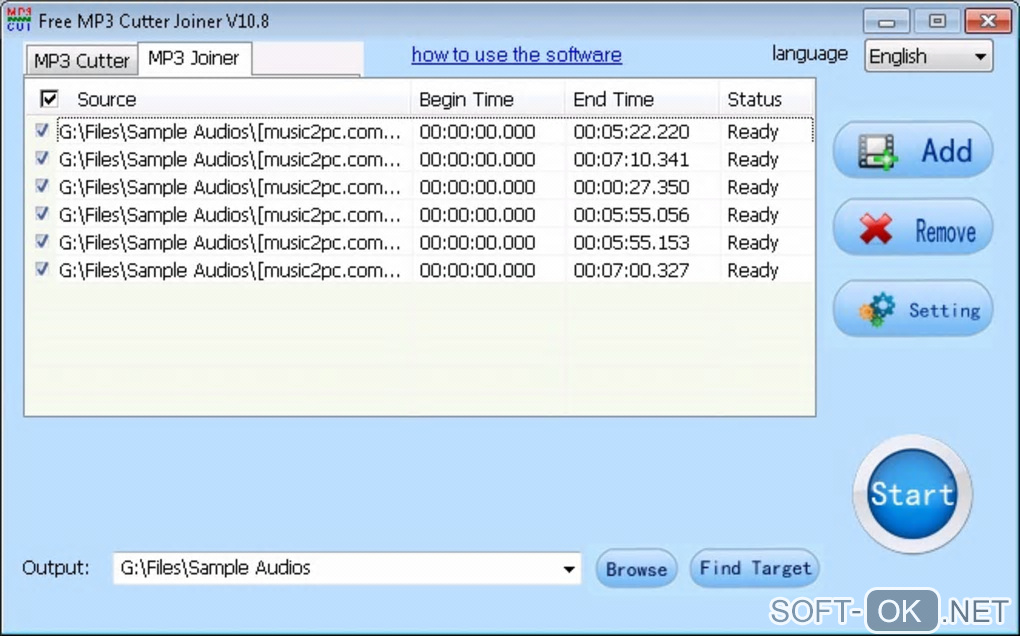Viewport: 1020px width, 636px height.
Task: Click the Find Target button
Action: point(755,568)
